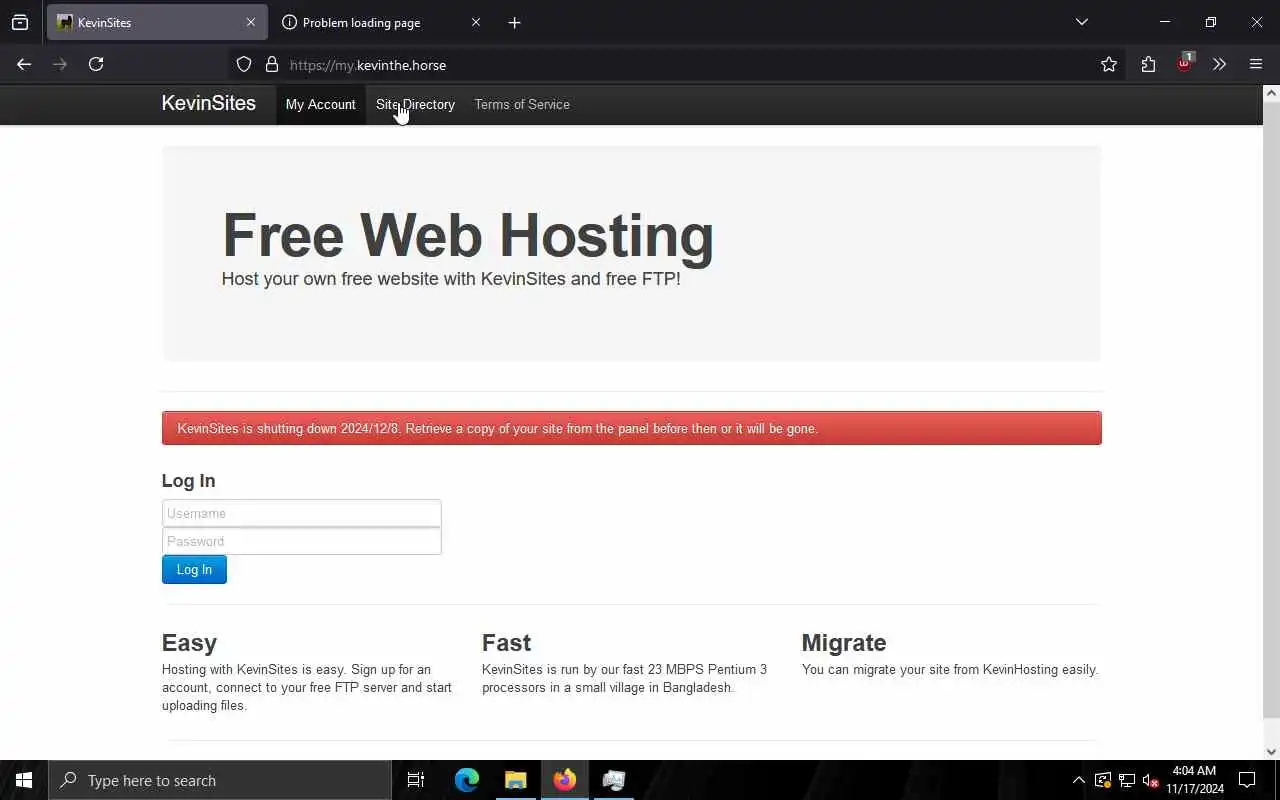Switch to the KevinSites tab
The image size is (1280, 800).
pos(157,22)
